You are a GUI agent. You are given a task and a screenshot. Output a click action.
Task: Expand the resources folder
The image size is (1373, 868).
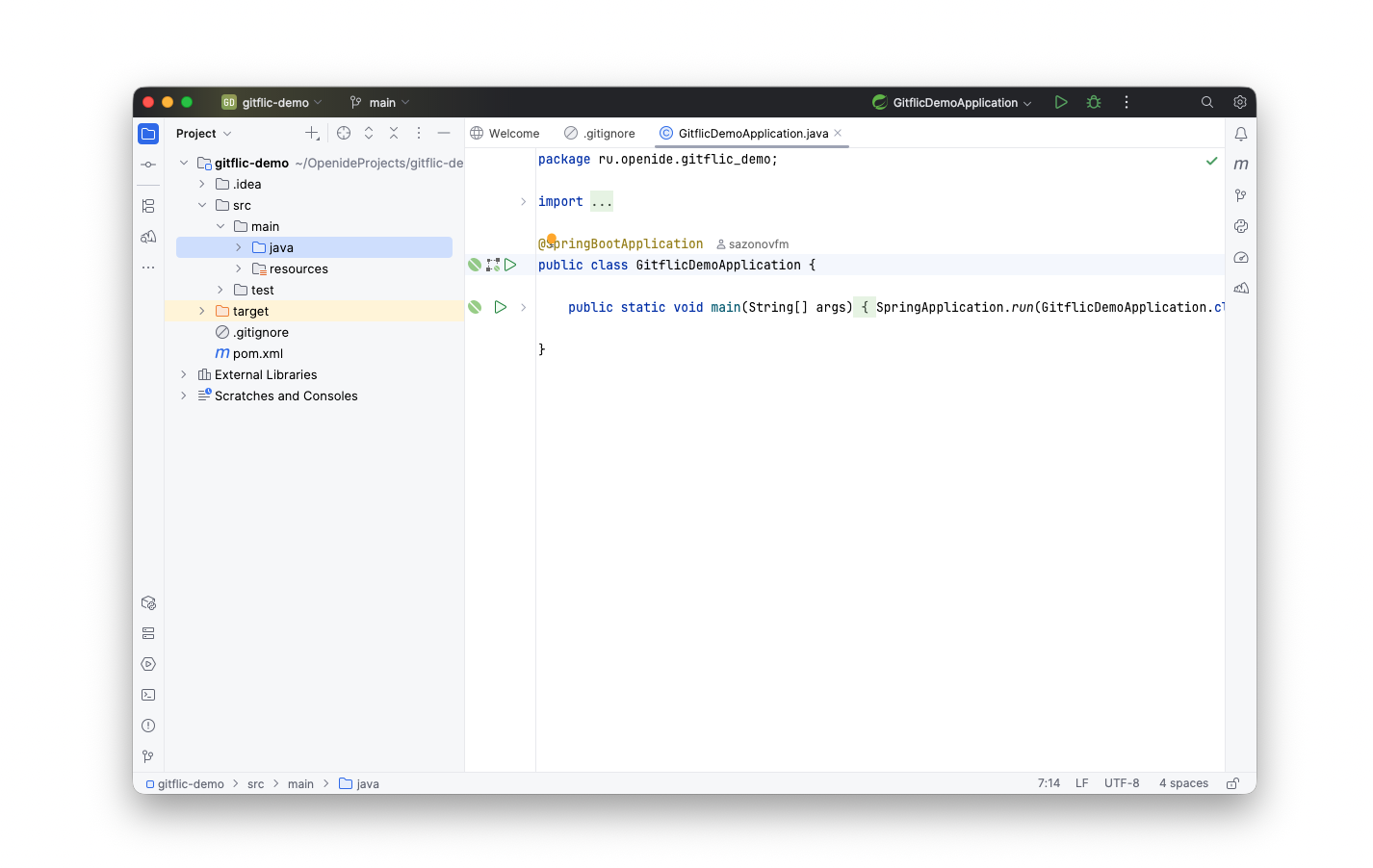pos(237,268)
